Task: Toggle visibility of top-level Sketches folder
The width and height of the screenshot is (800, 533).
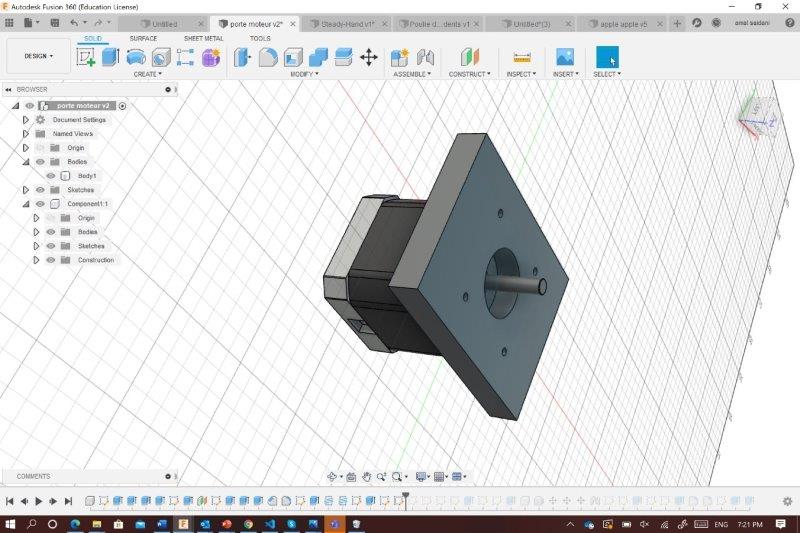Action: [40, 190]
